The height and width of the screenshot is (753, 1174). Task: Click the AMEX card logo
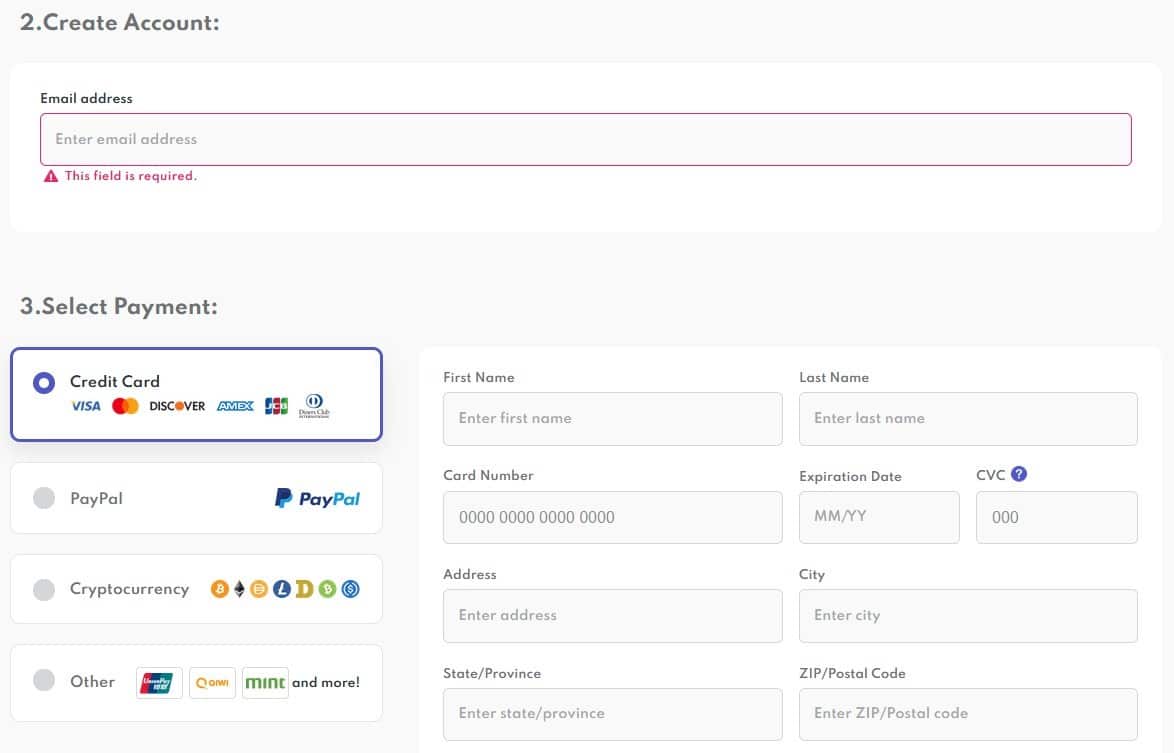pyautogui.click(x=235, y=406)
